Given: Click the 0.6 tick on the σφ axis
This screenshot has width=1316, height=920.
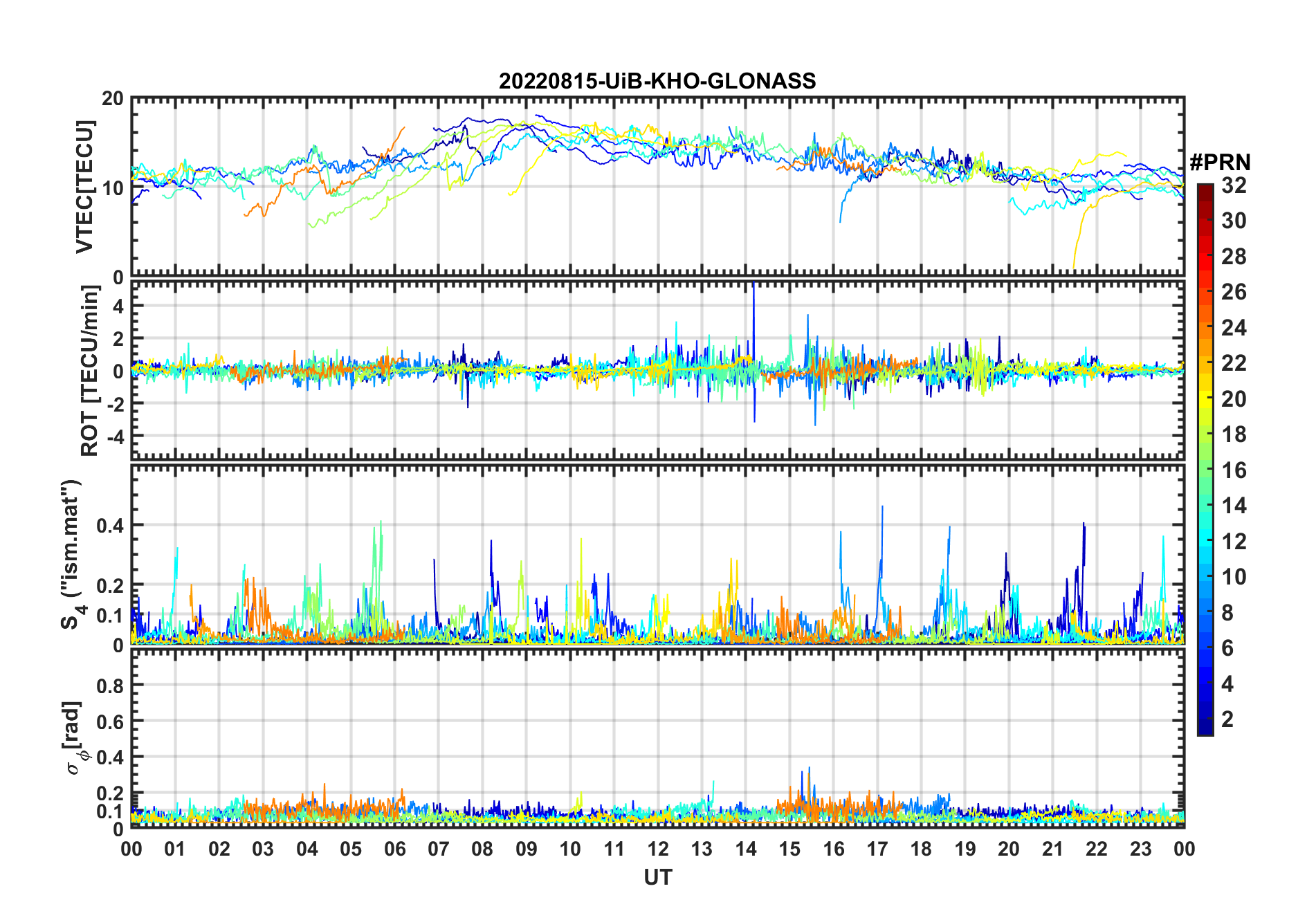Looking at the screenshot, I should coord(110,721).
